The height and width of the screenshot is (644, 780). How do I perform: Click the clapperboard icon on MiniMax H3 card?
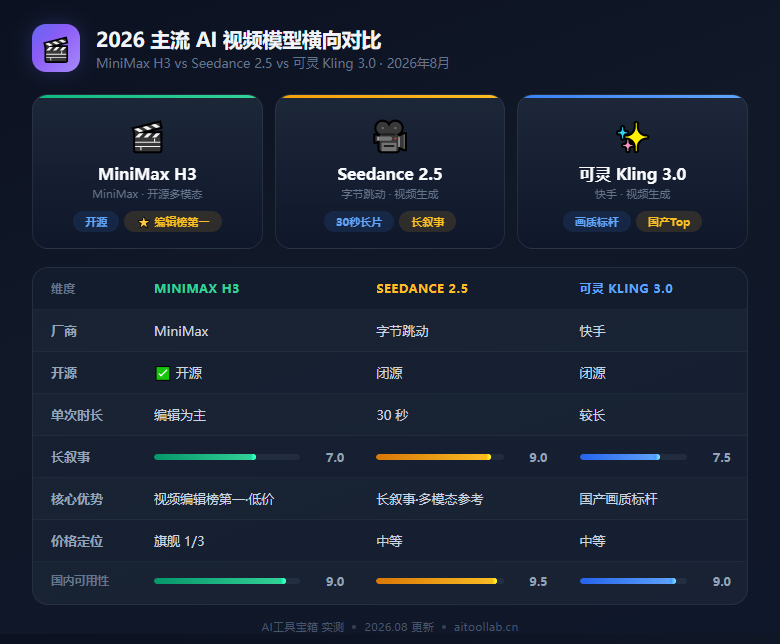click(x=147, y=137)
